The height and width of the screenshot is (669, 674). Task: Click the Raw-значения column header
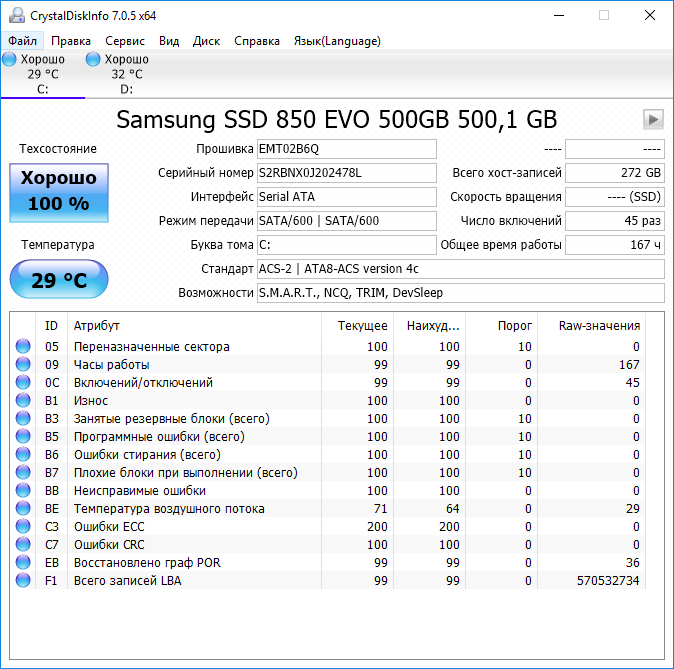[x=600, y=325]
